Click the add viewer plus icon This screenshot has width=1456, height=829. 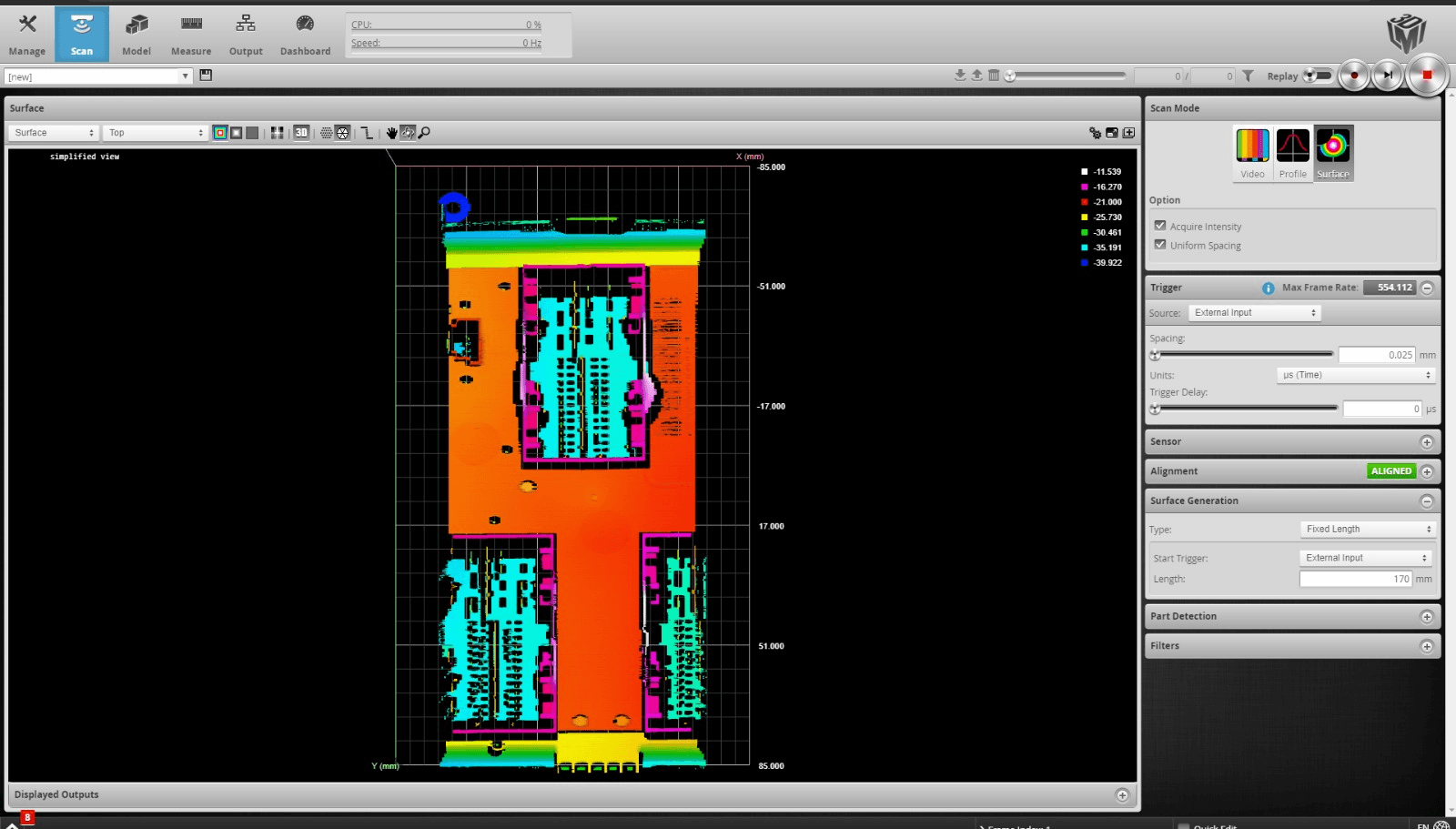1128,133
